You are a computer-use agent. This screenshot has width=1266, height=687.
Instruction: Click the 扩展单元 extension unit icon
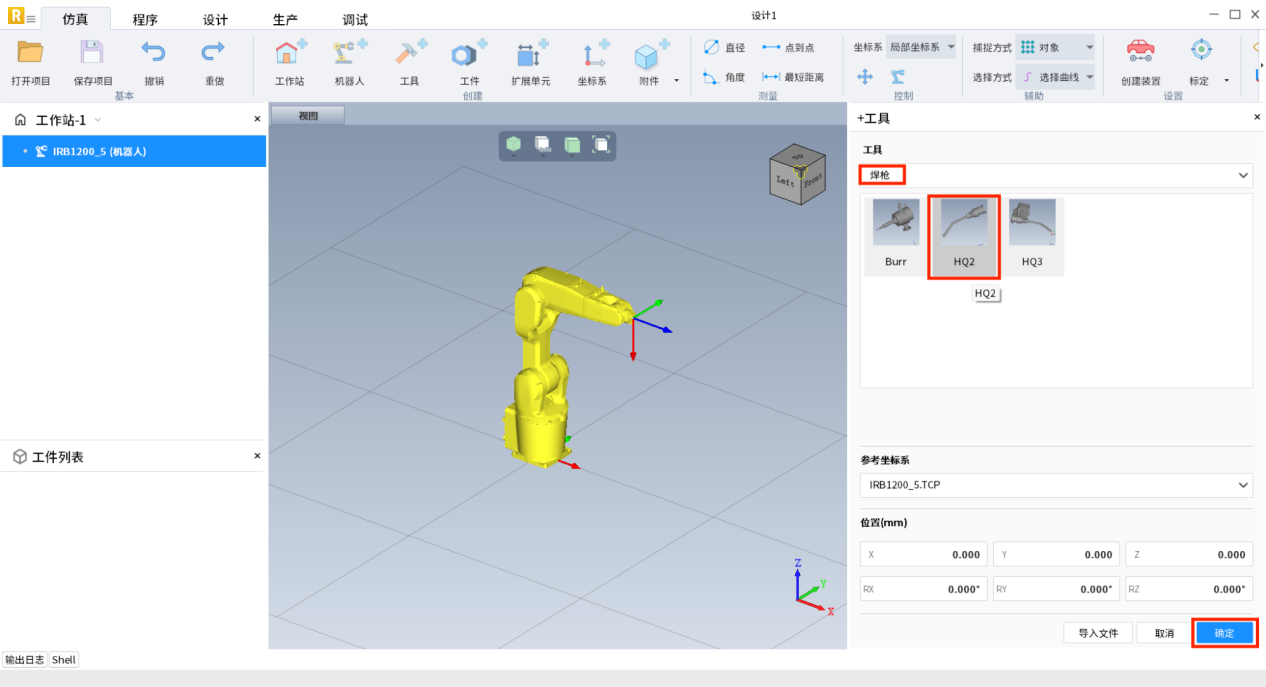coord(530,55)
